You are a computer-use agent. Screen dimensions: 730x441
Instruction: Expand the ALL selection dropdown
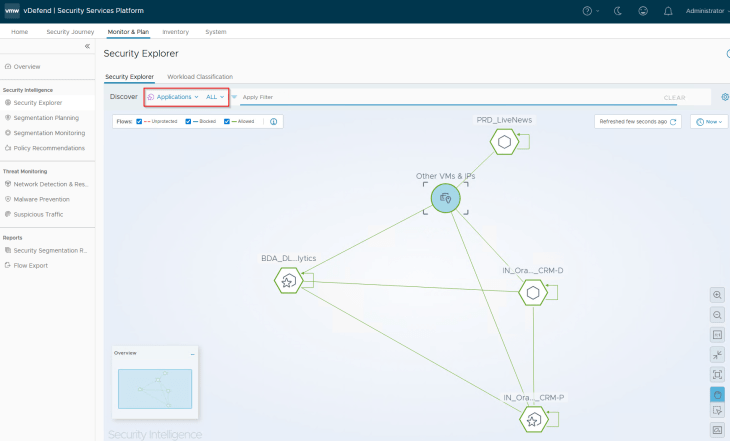(x=215, y=97)
